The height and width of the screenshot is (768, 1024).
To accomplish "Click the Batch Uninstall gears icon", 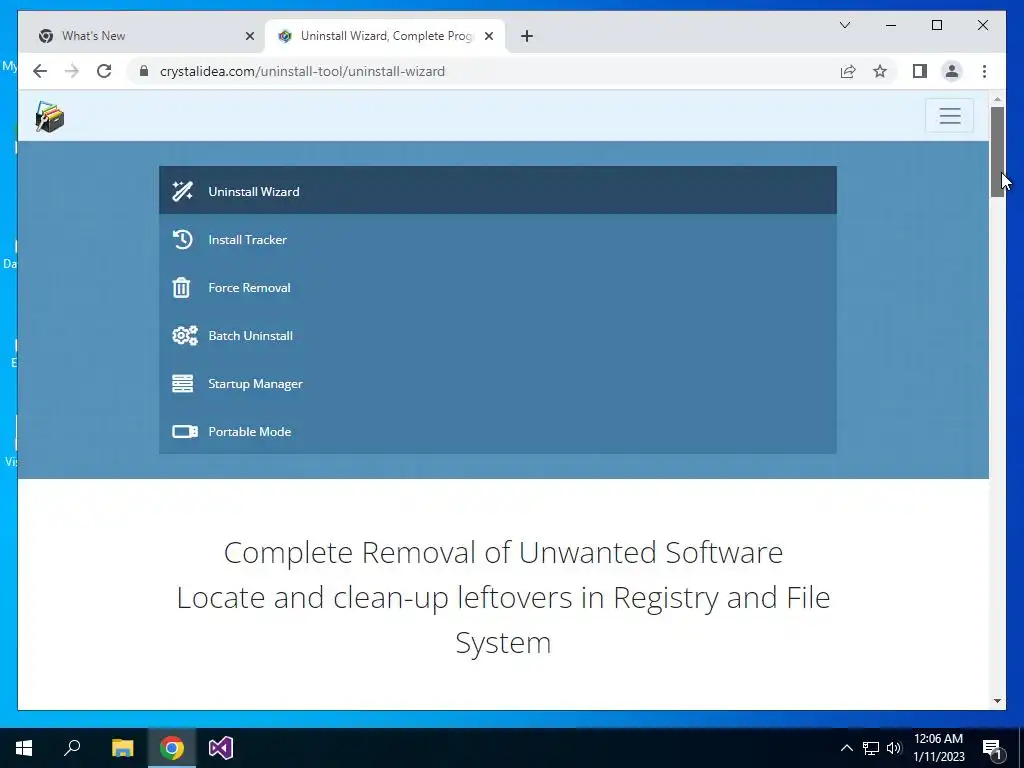I will pyautogui.click(x=185, y=336).
